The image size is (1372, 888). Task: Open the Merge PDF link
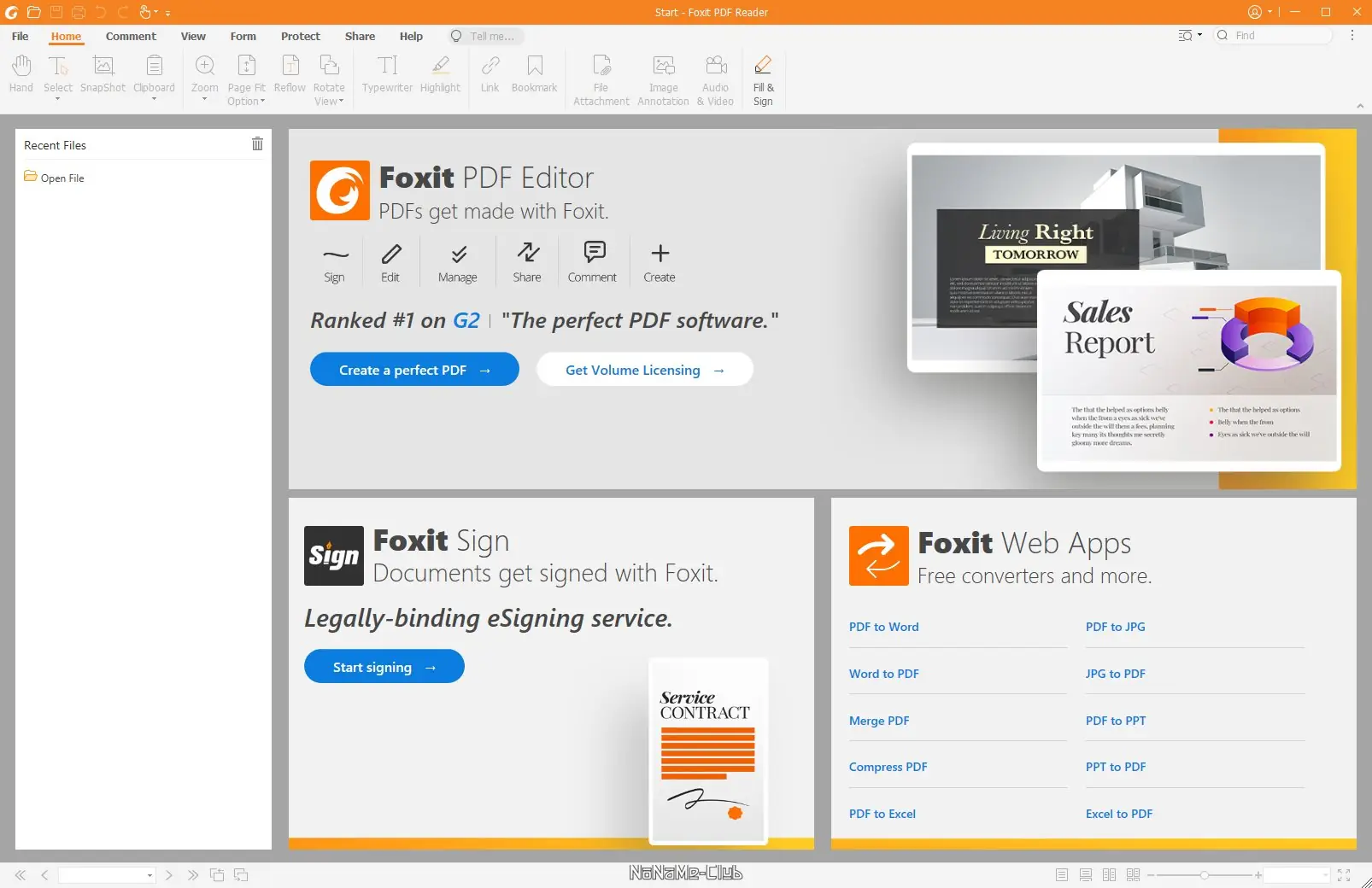[879, 721]
